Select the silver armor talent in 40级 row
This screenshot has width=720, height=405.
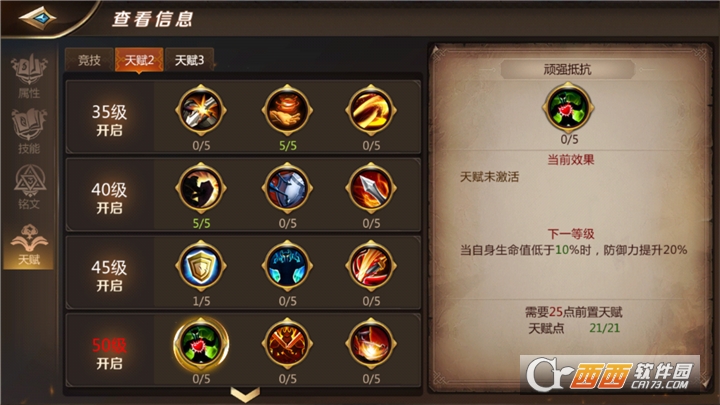point(287,188)
